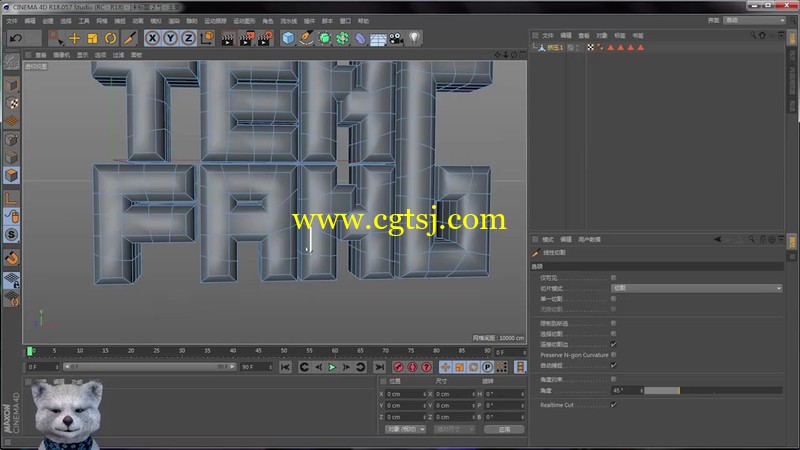Open render settings gear clapperboard icon
The height and width of the screenshot is (450, 800).
[265, 38]
